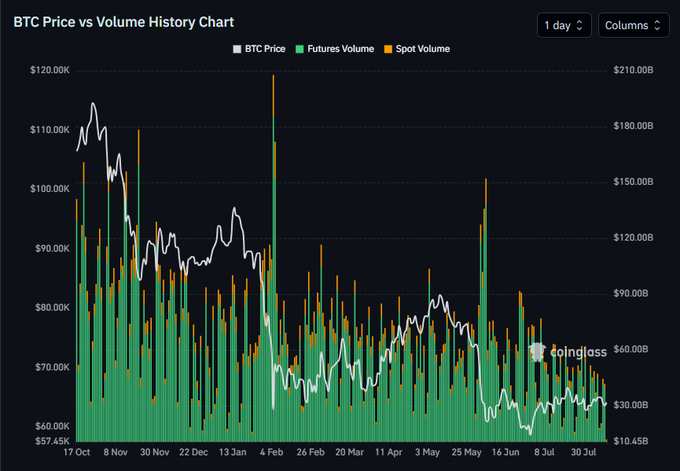Toggle the Spot Volume legend entry
Image resolution: width=680 pixels, height=471 pixels.
click(x=417, y=49)
